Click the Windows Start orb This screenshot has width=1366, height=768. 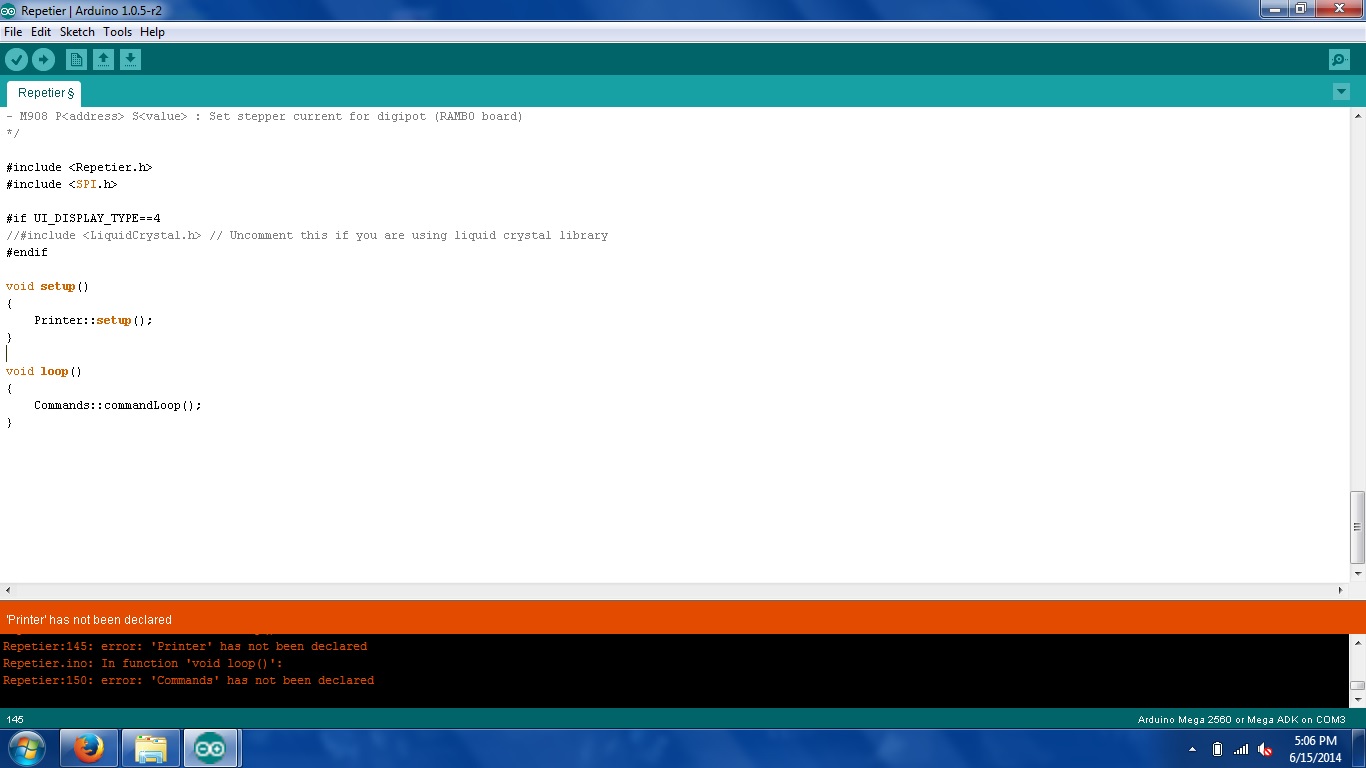(26, 748)
